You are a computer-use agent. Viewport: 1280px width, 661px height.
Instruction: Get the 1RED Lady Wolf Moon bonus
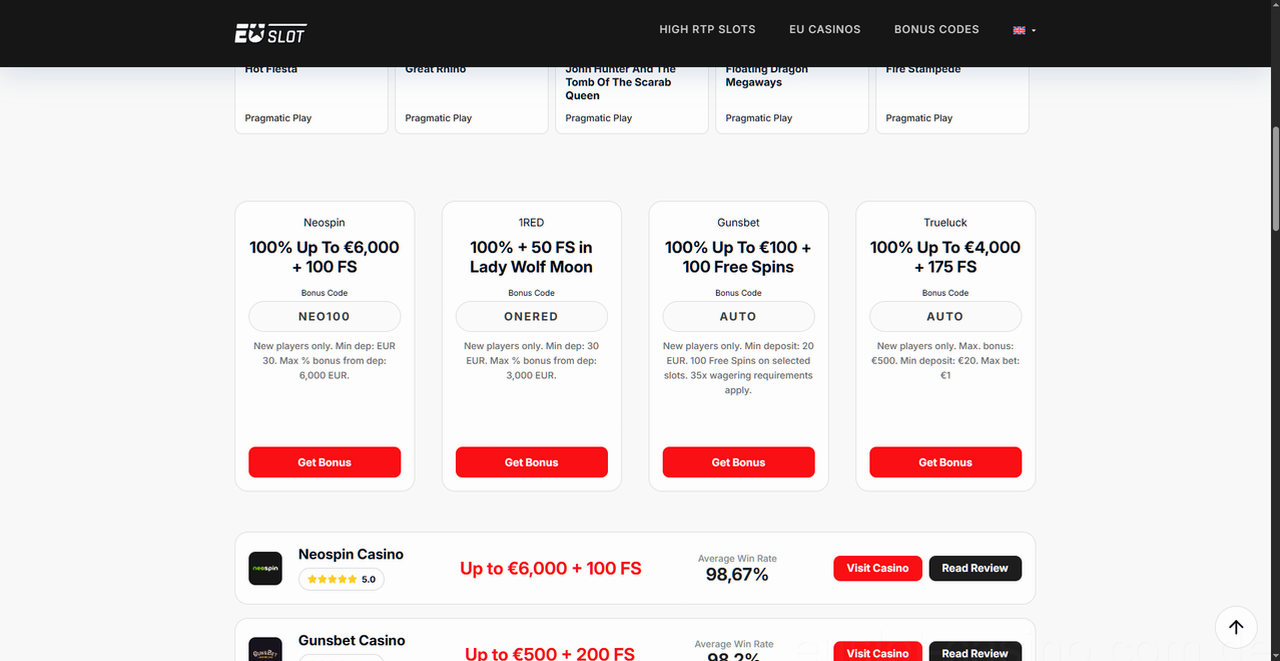pyautogui.click(x=532, y=462)
